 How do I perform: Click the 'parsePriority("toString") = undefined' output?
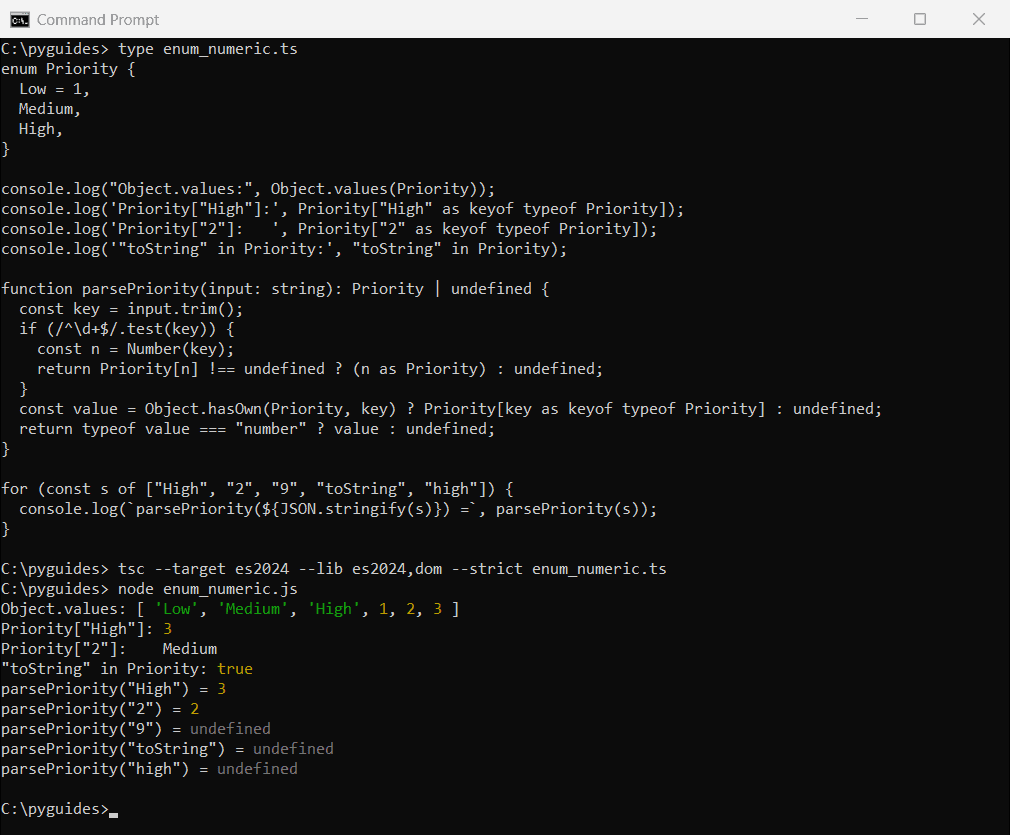click(x=167, y=749)
